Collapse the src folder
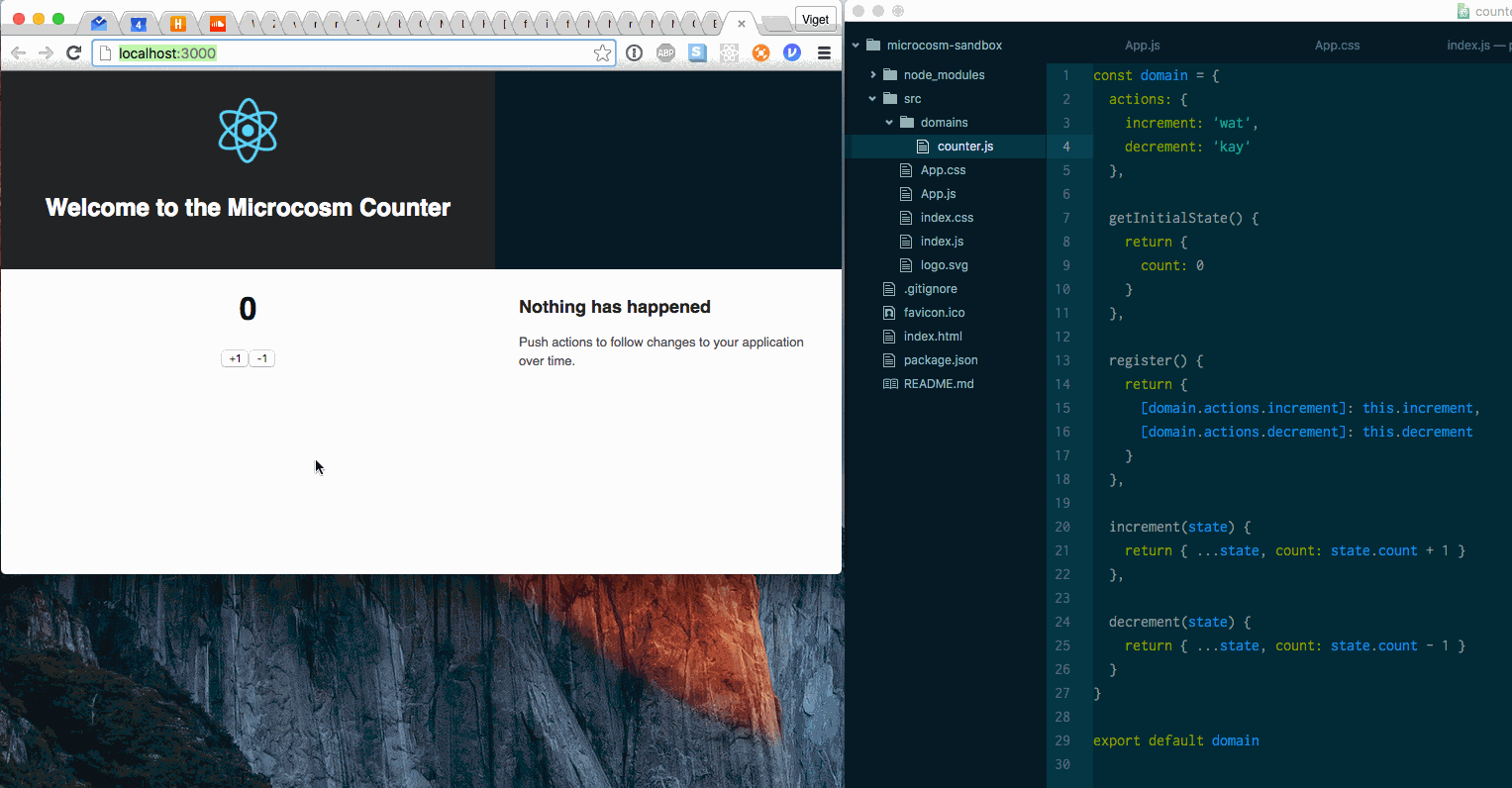Viewport: 1512px width, 788px height. tap(872, 99)
